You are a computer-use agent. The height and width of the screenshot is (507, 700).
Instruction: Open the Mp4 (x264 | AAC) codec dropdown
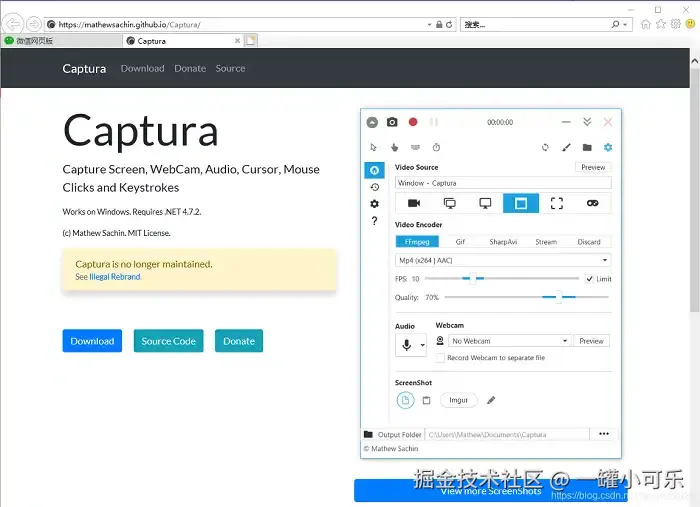tap(503, 260)
